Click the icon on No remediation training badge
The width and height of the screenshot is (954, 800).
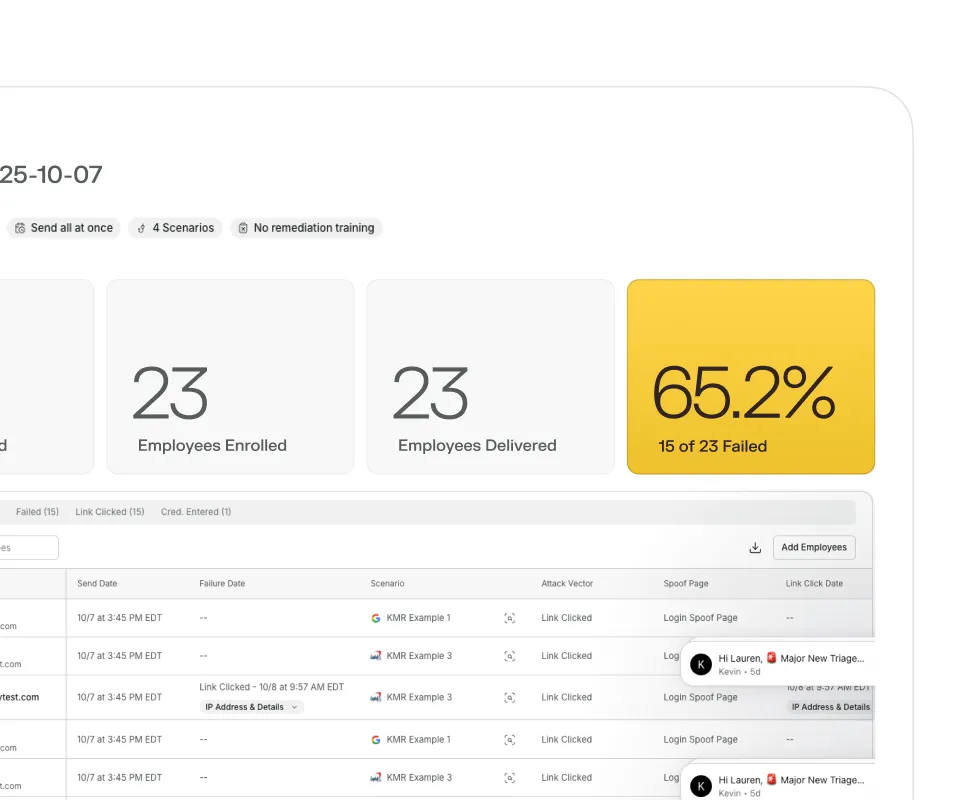point(242,228)
